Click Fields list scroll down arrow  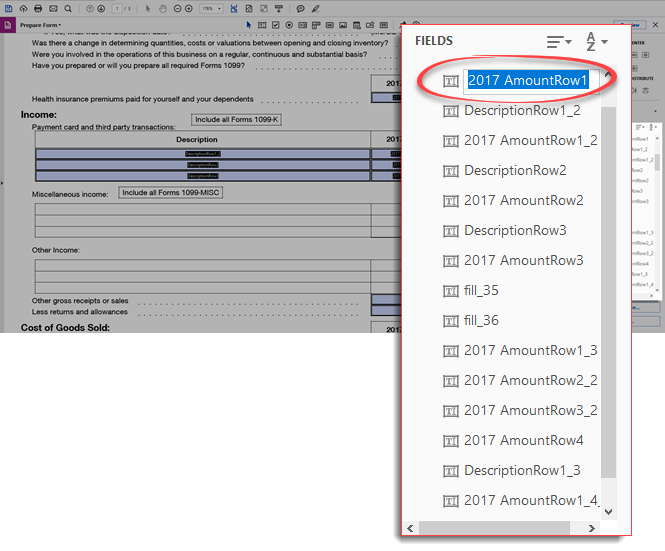[x=609, y=512]
